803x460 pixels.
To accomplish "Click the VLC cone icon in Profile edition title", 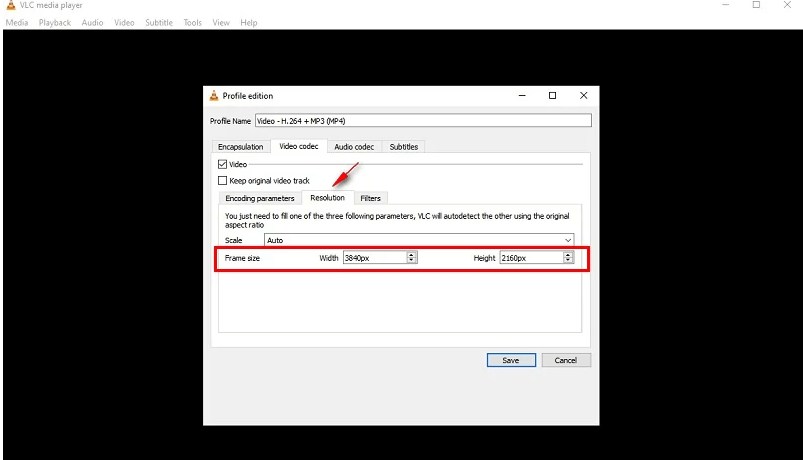I will coord(214,95).
